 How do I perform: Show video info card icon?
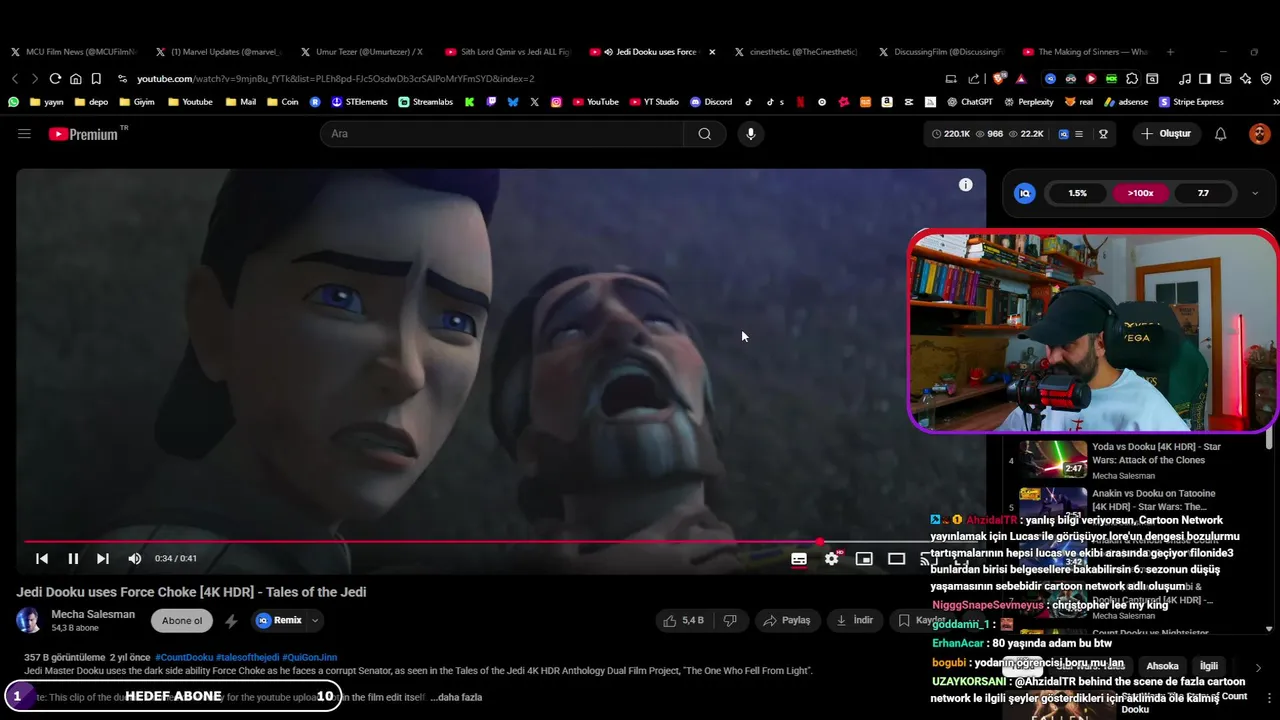tap(965, 184)
